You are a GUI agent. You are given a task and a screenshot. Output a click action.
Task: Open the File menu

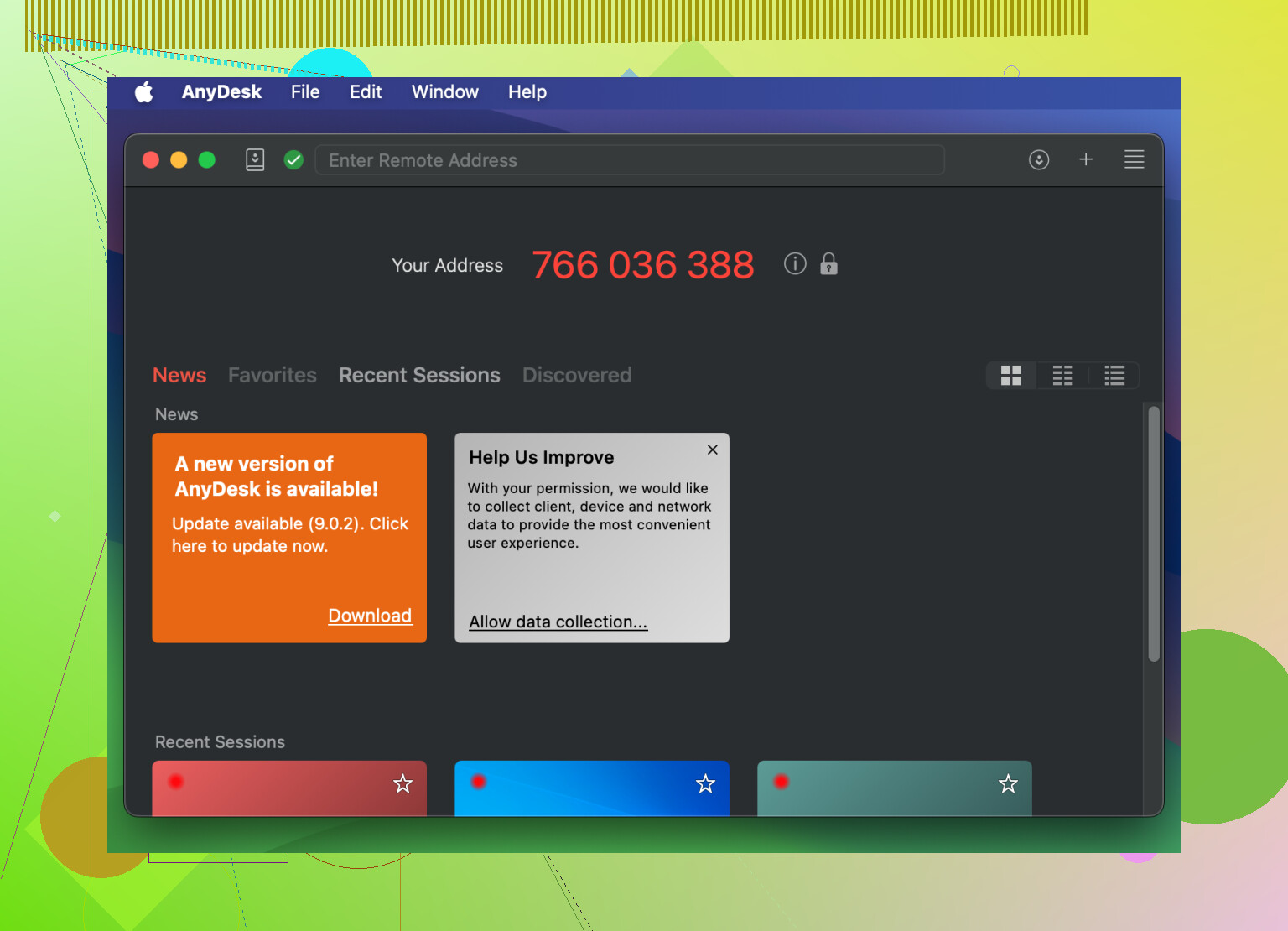pos(305,92)
